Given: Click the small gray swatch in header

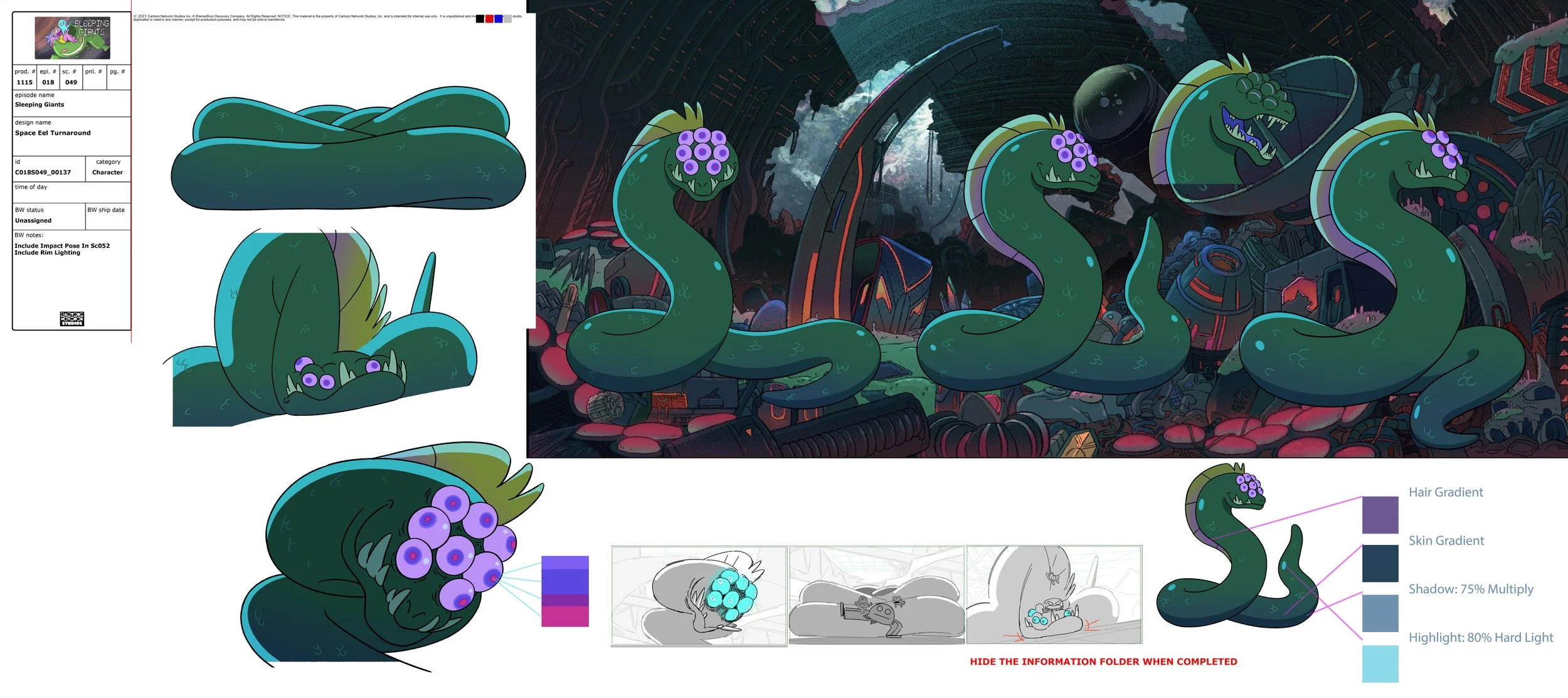Looking at the screenshot, I should point(507,19).
